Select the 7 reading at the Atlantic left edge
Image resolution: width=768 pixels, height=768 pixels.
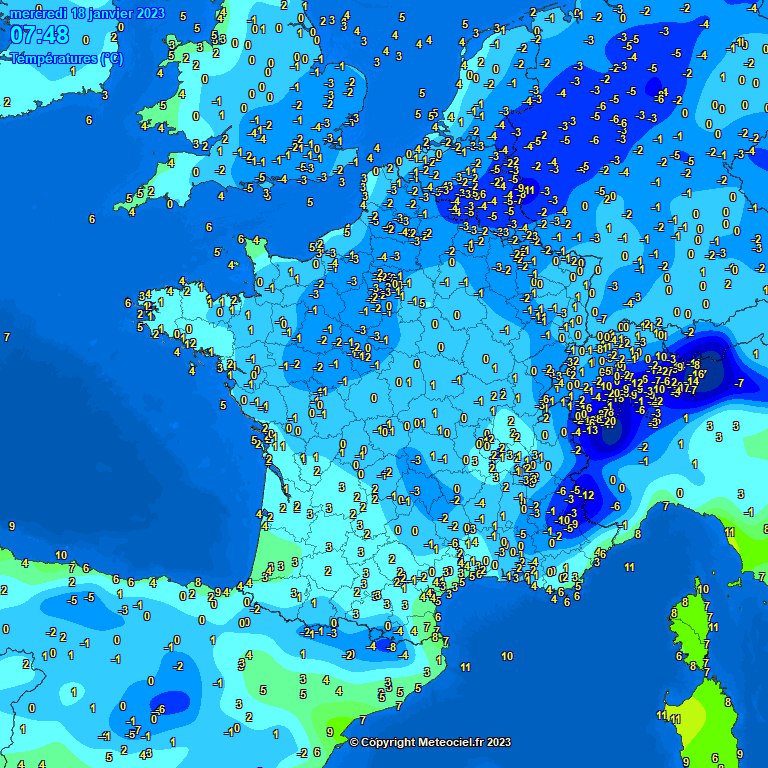tap(7, 337)
